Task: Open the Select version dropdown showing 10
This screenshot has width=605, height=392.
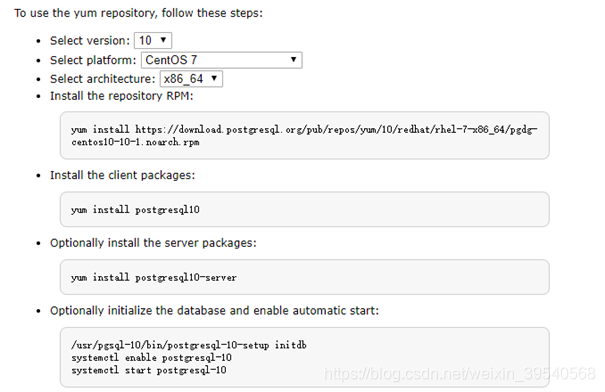Action: (x=153, y=41)
